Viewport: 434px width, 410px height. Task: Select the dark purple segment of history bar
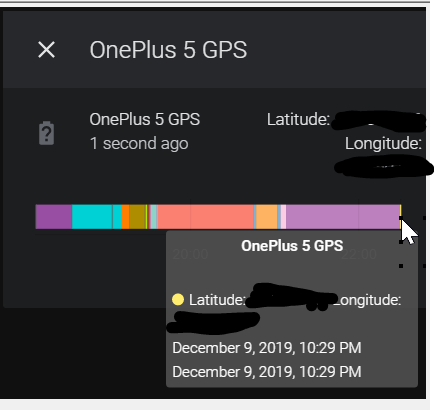pyautogui.click(x=54, y=217)
